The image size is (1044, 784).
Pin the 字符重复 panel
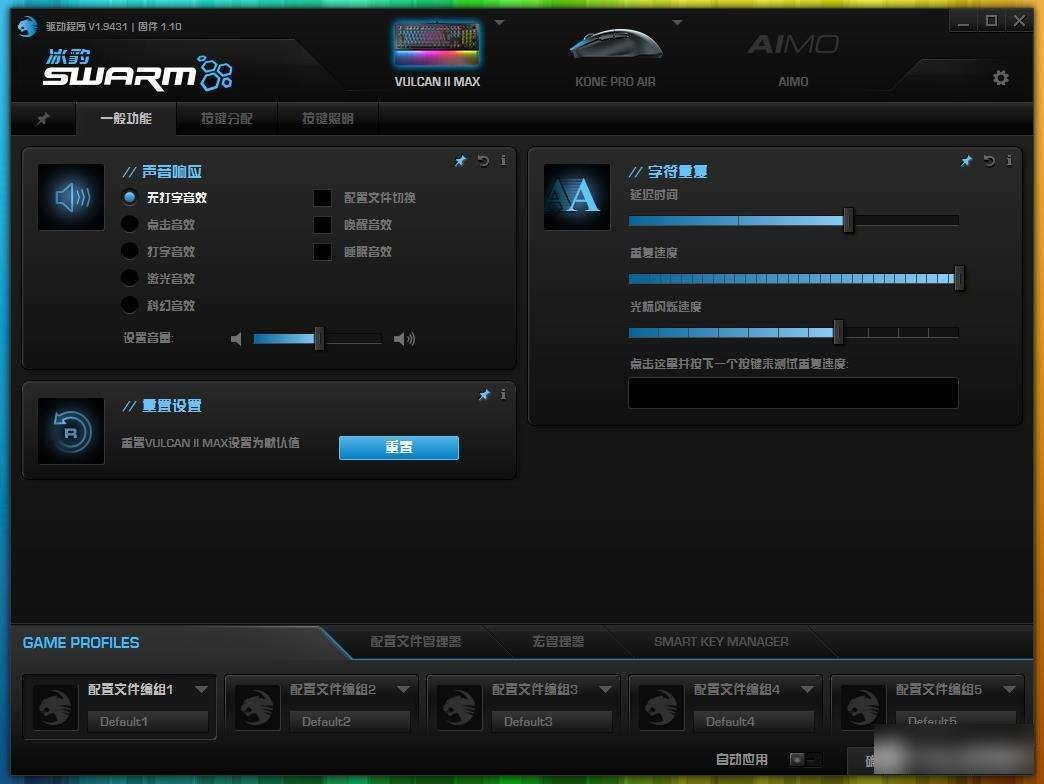966,161
